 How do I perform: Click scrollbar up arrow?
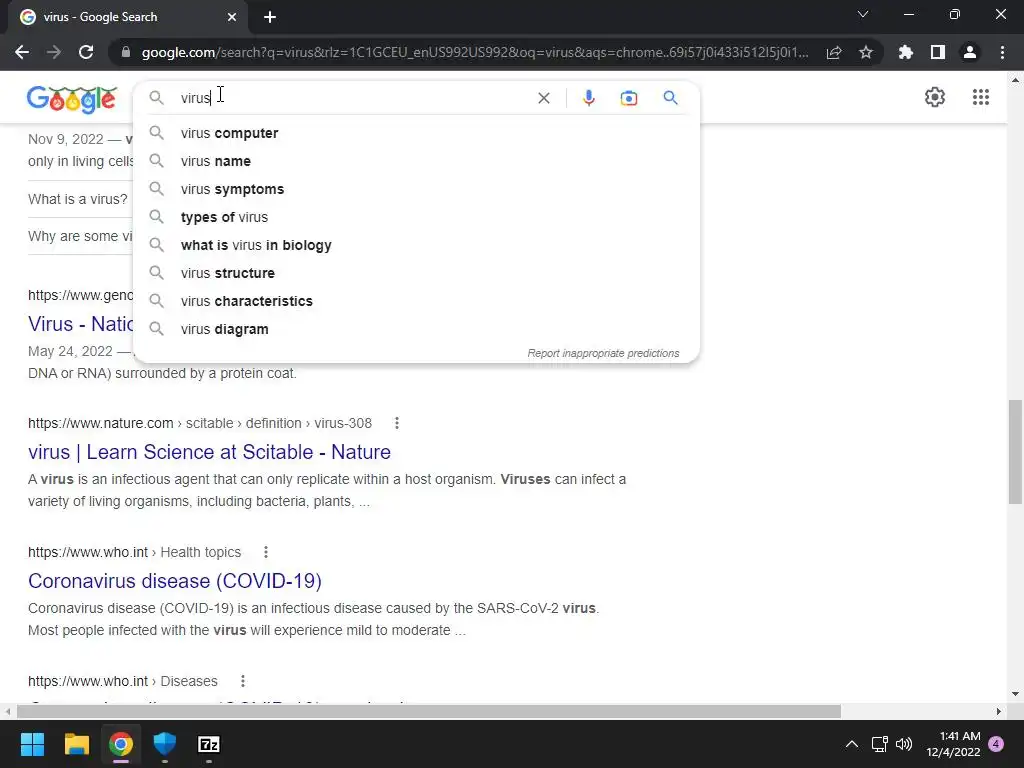[x=1015, y=80]
